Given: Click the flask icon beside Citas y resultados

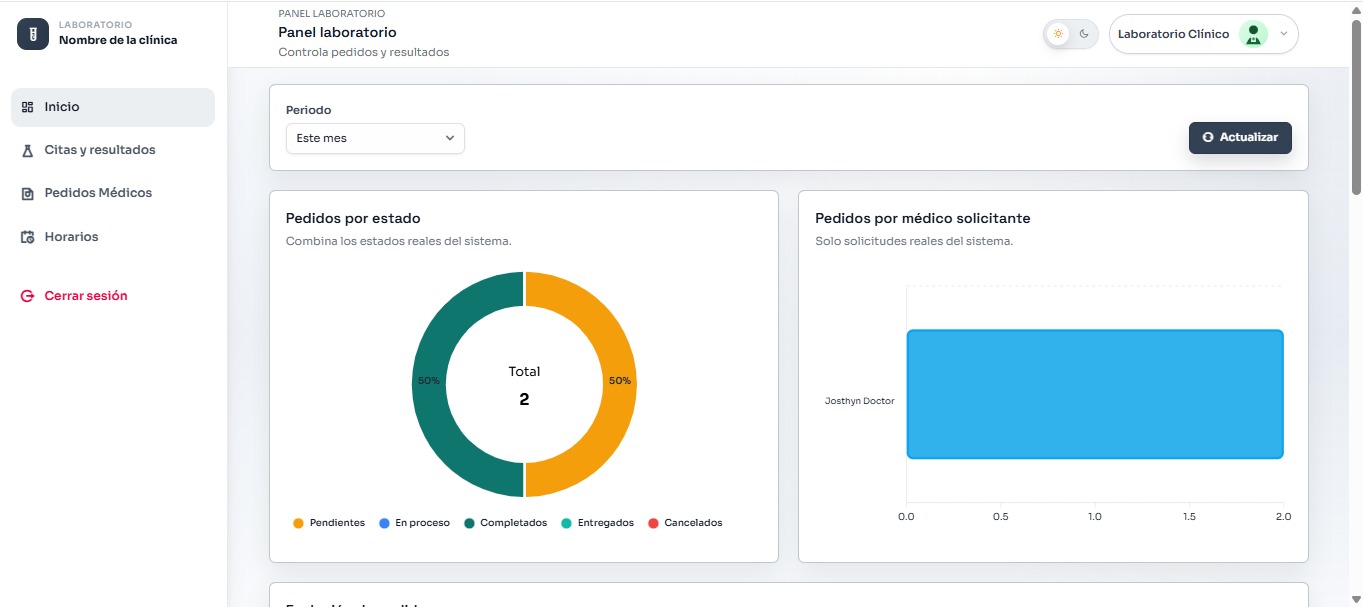Looking at the screenshot, I should [28, 150].
